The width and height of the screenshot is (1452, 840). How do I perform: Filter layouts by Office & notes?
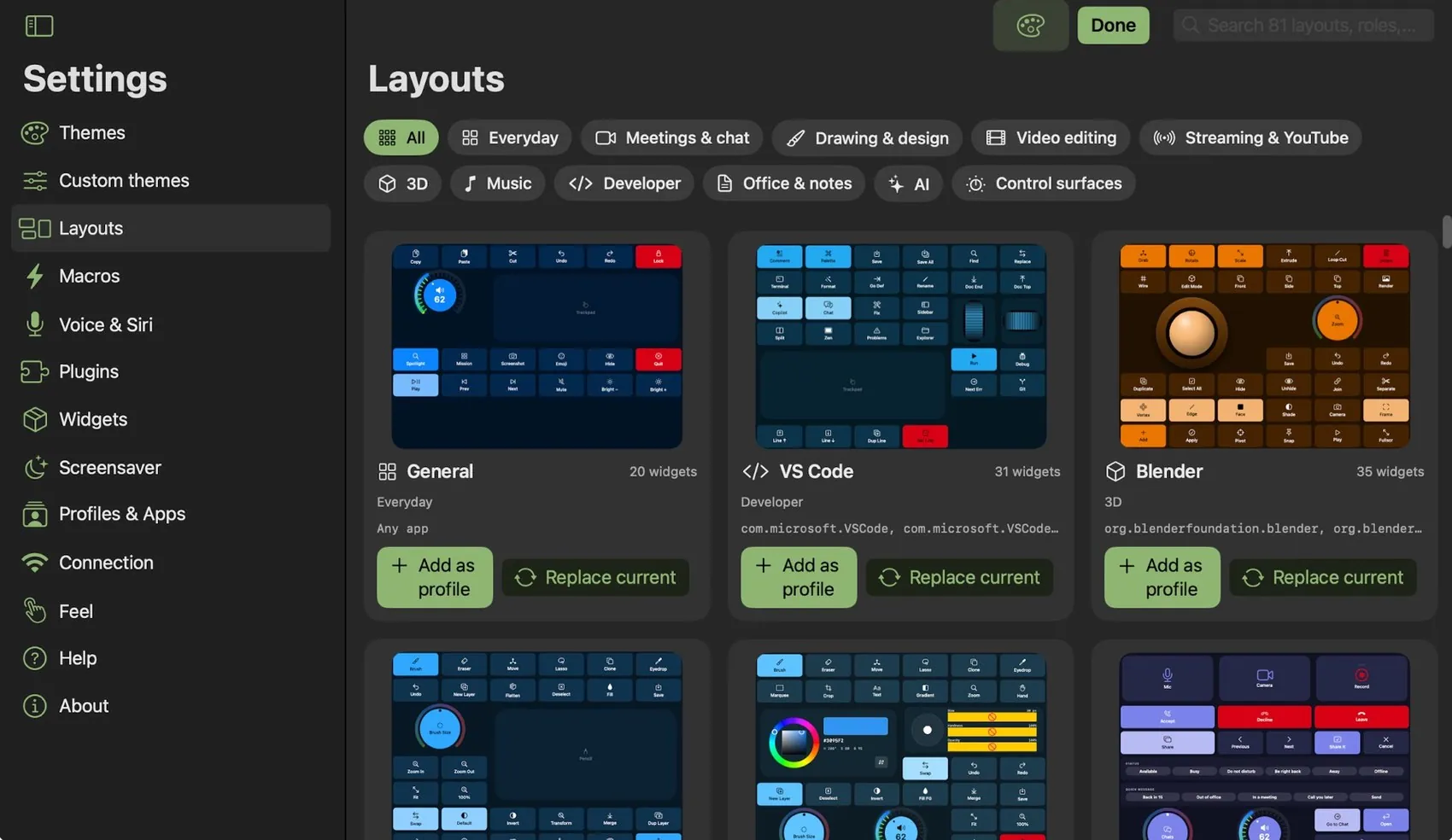tap(784, 184)
